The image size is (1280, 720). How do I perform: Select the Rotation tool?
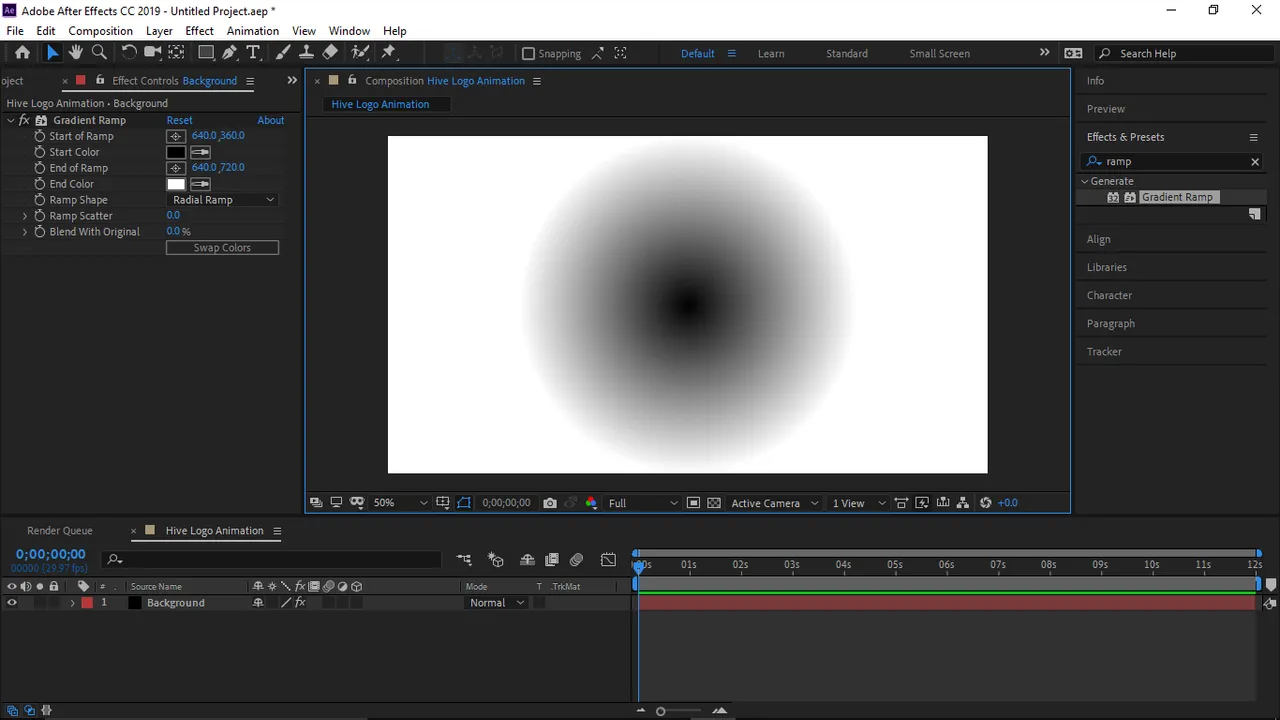129,53
